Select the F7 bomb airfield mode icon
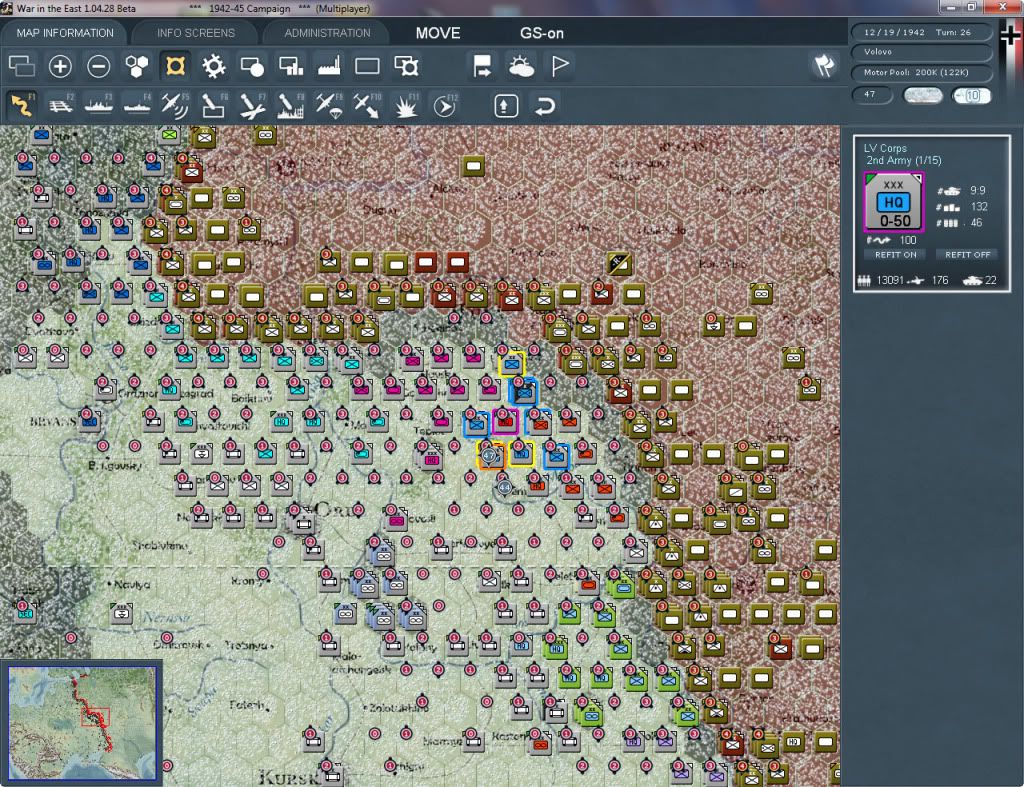1024x787 pixels. (x=252, y=105)
